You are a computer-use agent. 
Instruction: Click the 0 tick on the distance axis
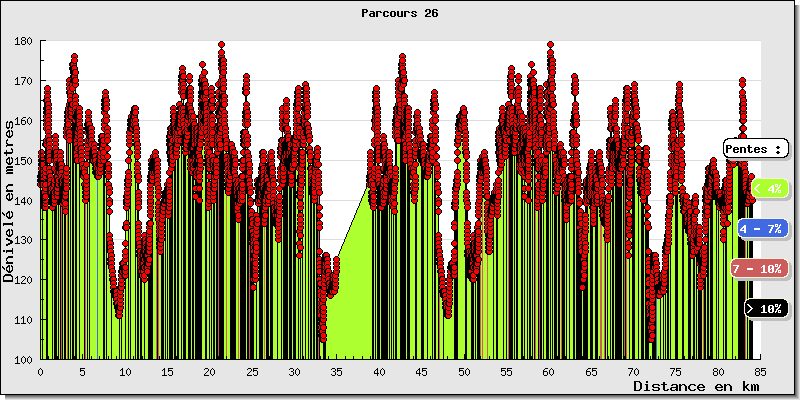40,371
